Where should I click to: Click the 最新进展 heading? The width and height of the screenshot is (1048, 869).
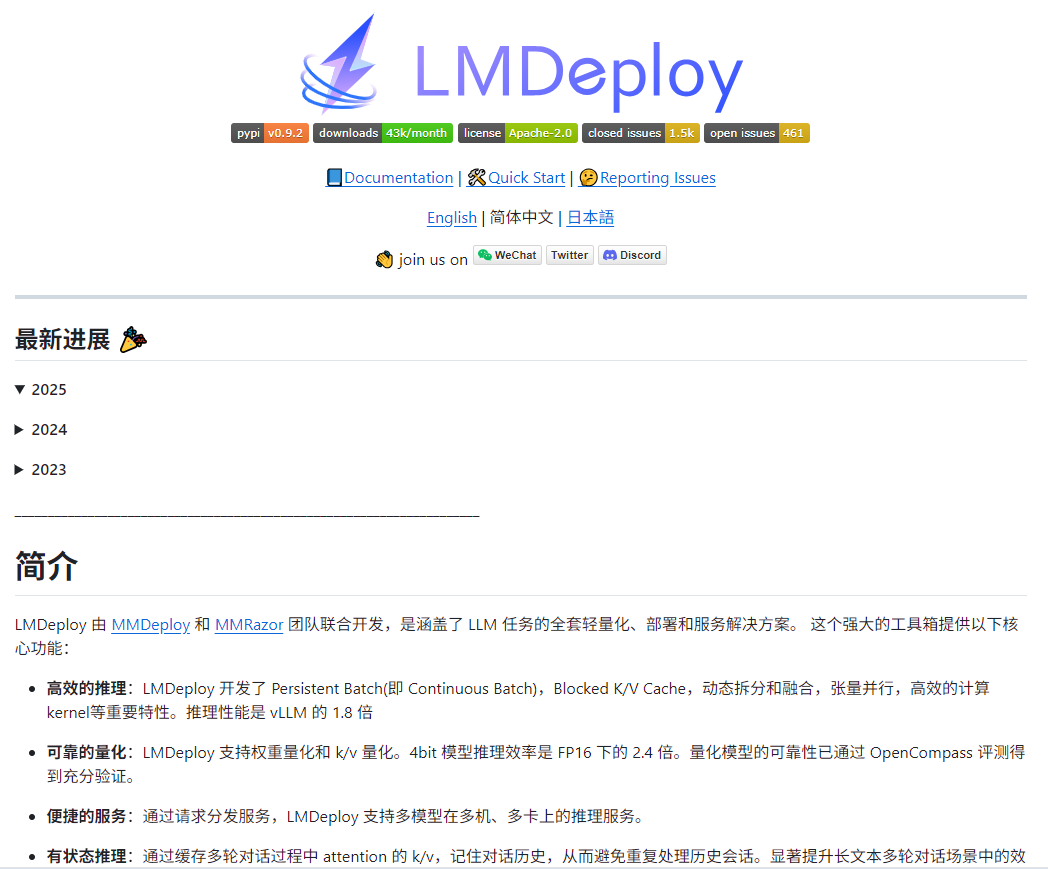(81, 340)
